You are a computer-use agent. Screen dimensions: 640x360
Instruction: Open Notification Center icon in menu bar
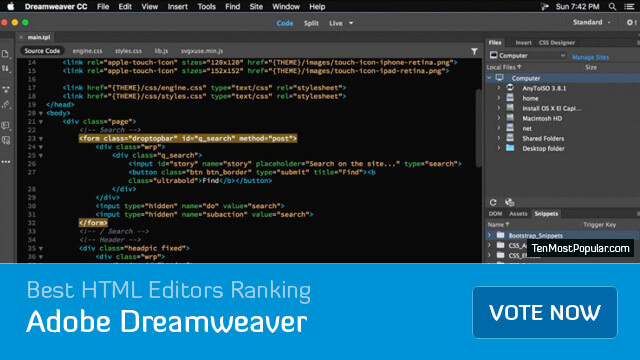pyautogui.click(x=629, y=7)
